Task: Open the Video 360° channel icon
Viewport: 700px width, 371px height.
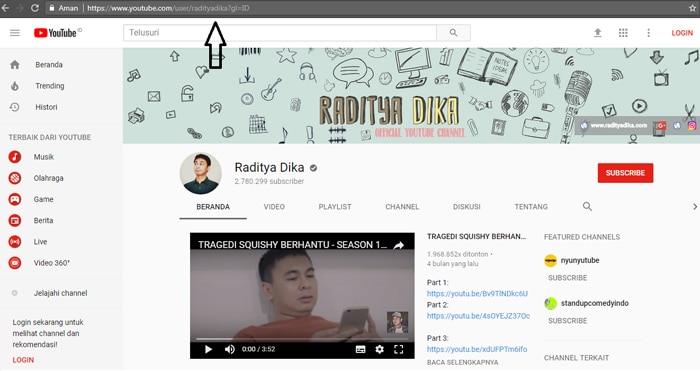Action: point(15,263)
